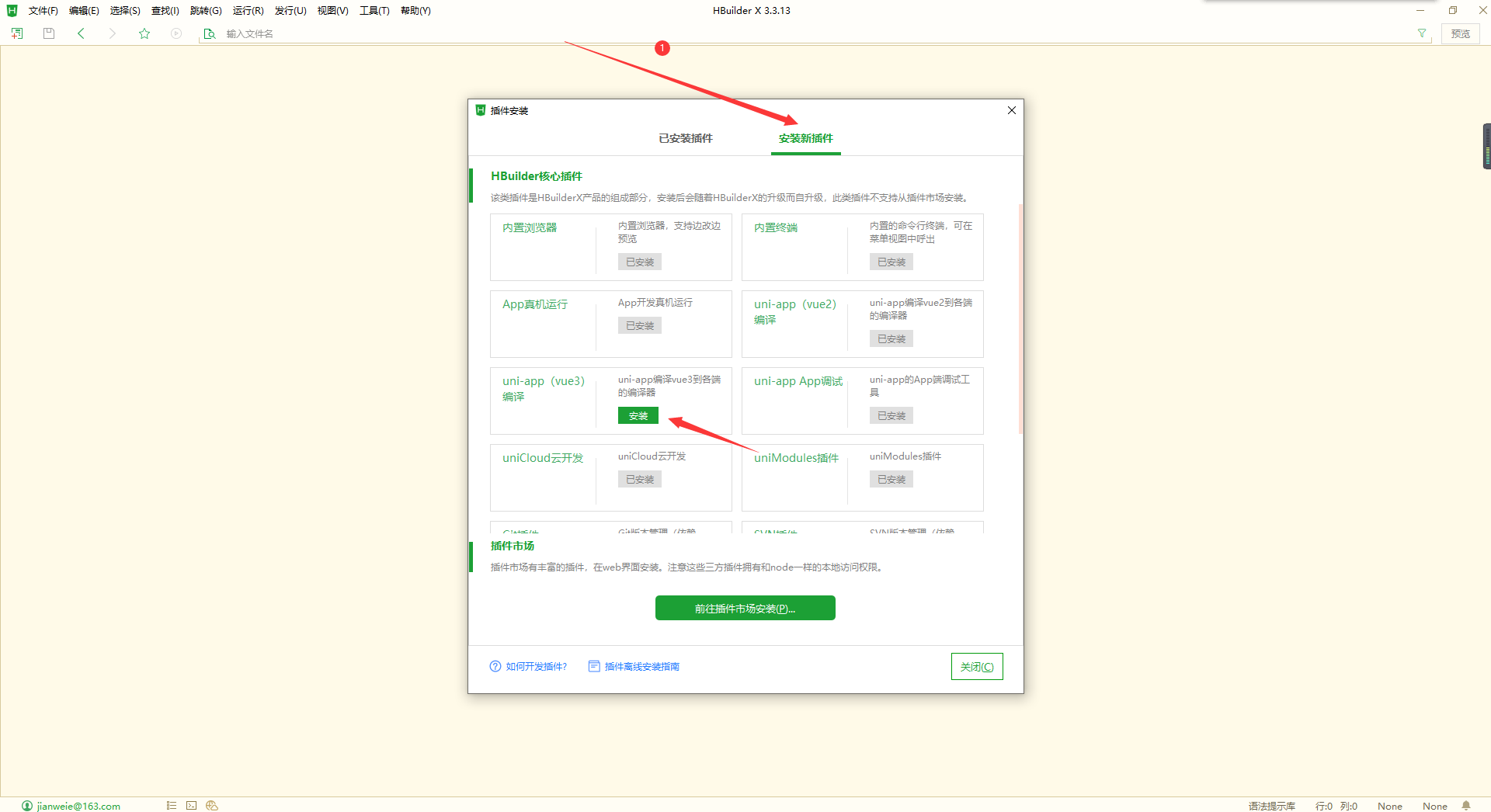The width and height of the screenshot is (1491, 812).
Task: Click the 输入文件名 search field
Action: pos(815,33)
